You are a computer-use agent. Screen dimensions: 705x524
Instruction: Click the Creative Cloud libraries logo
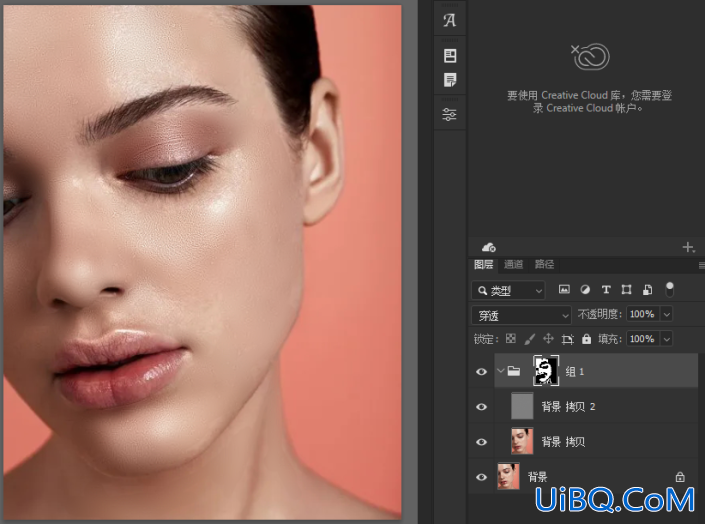click(x=590, y=56)
